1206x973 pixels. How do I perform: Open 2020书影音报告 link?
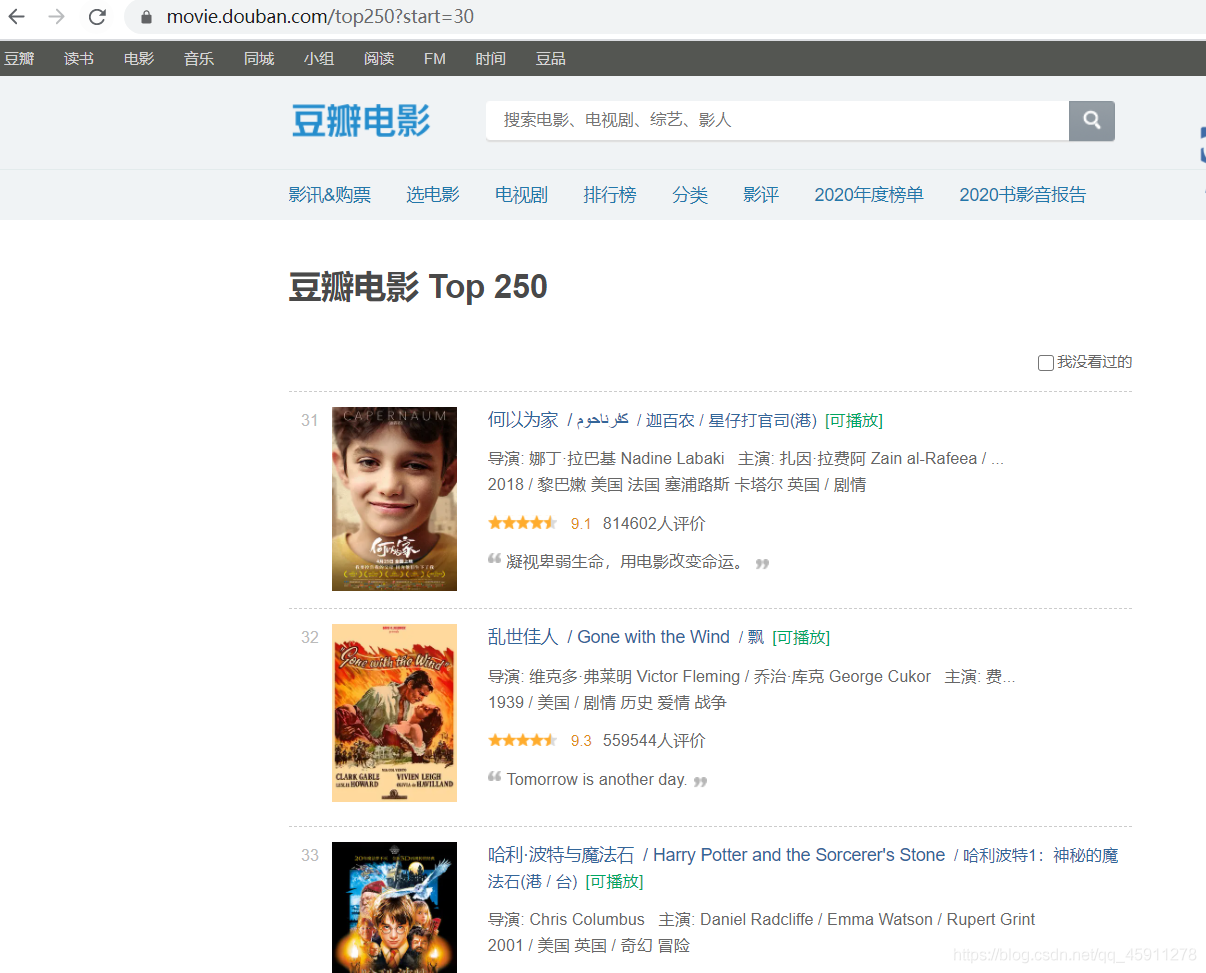(x=1023, y=195)
